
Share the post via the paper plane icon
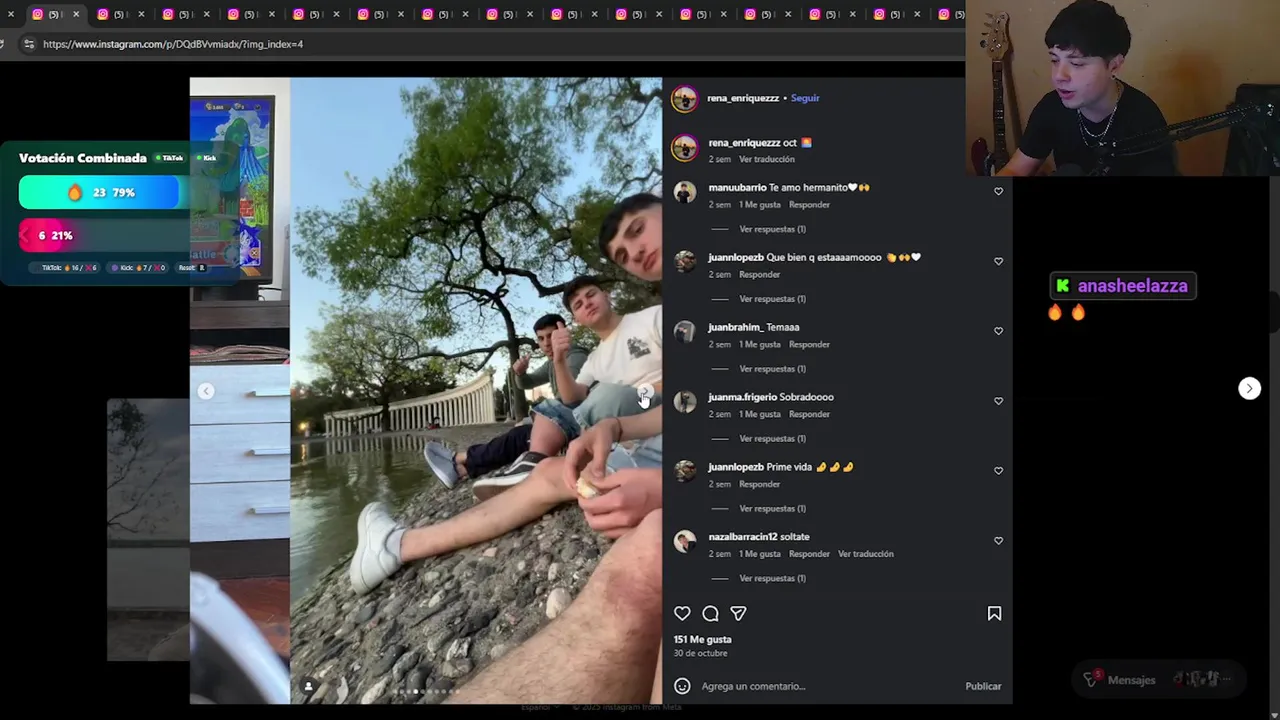738,613
